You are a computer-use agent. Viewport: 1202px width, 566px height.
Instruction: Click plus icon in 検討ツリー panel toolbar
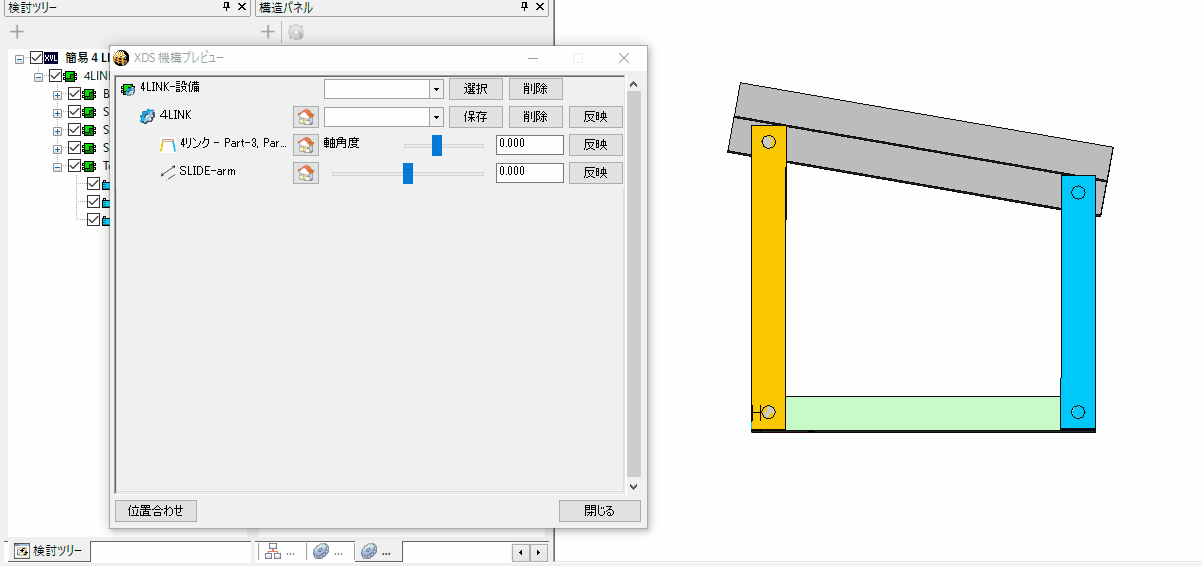(x=17, y=32)
